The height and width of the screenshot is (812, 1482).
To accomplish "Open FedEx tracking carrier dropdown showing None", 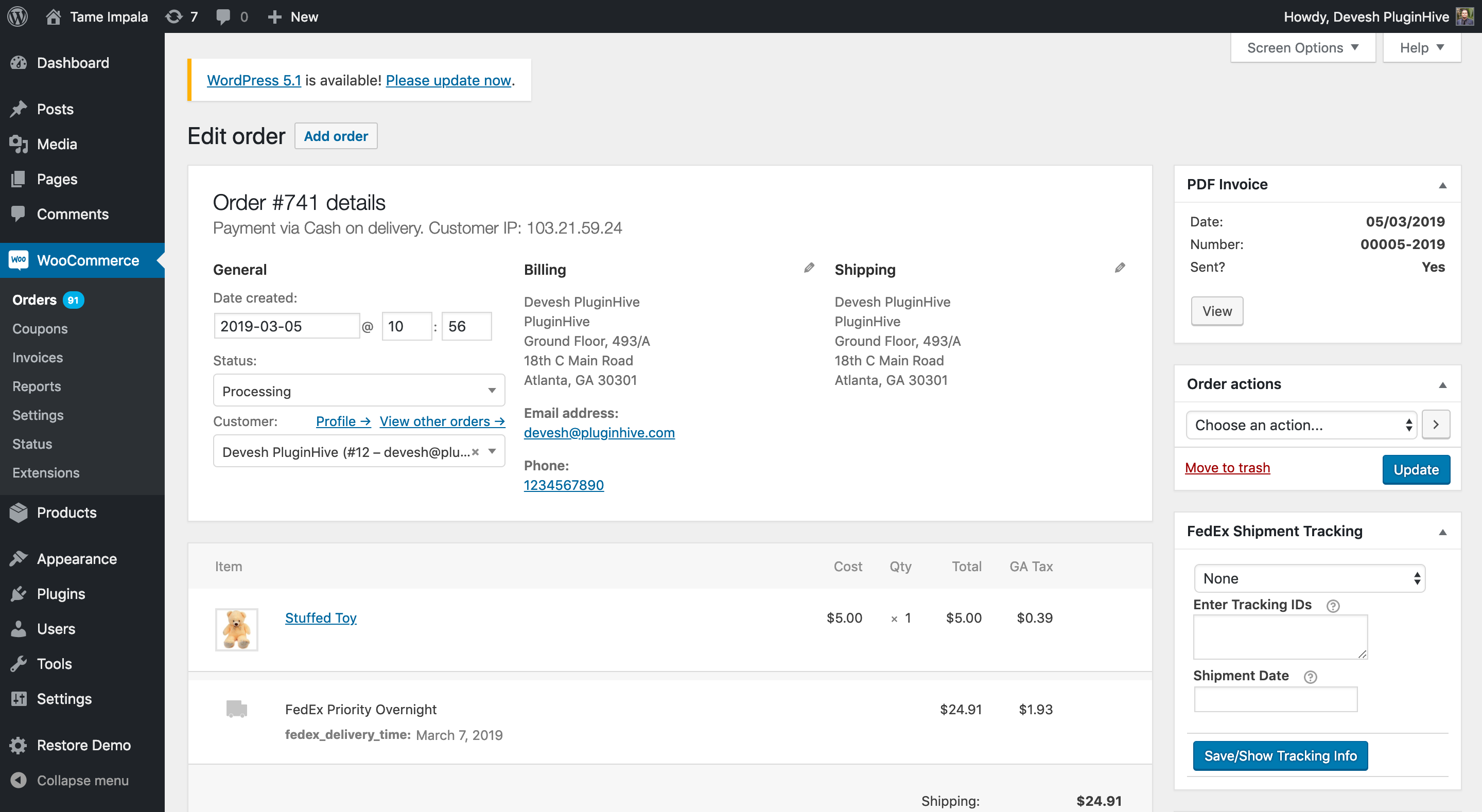I will pyautogui.click(x=1310, y=578).
